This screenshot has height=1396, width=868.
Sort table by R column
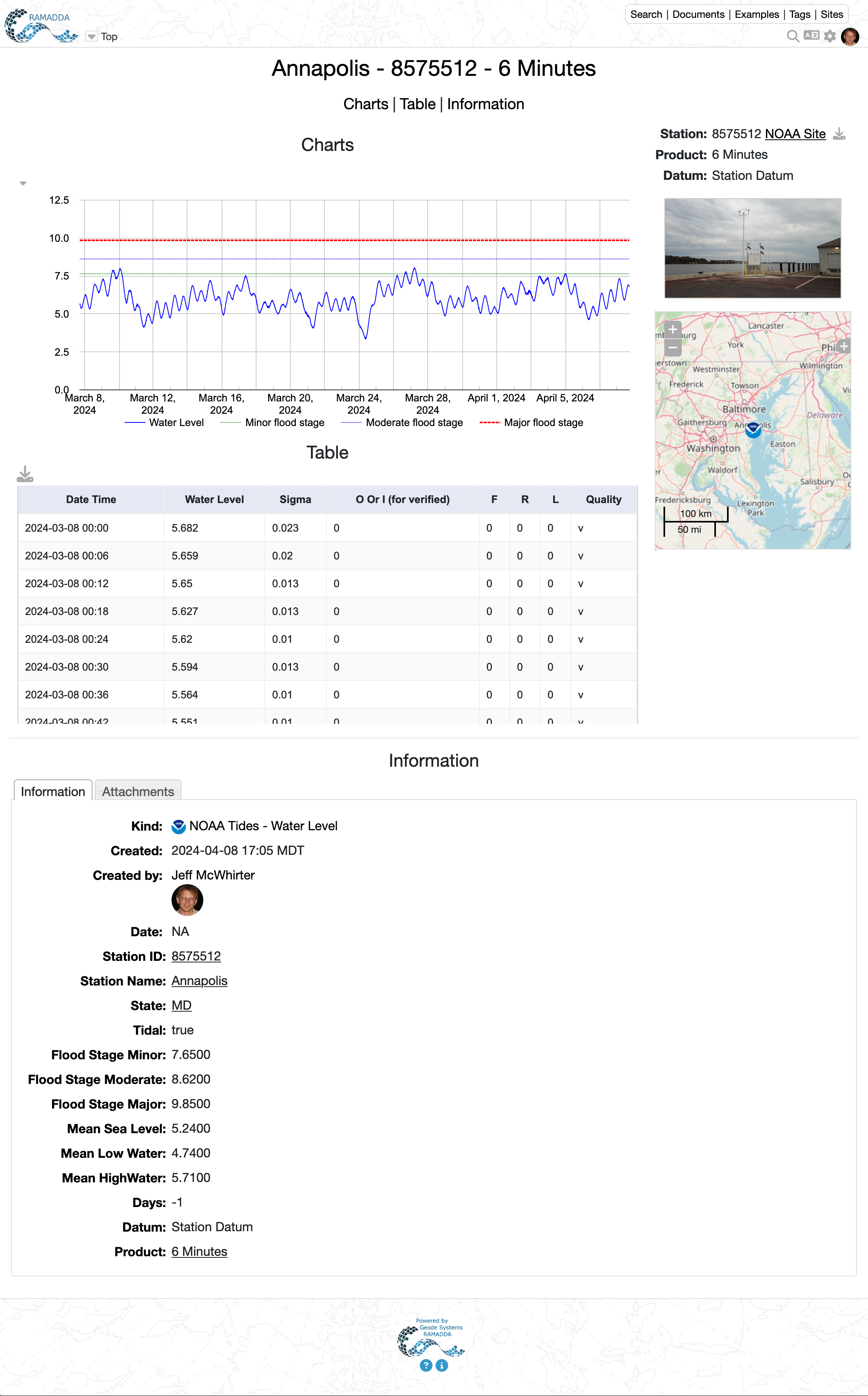pyautogui.click(x=525, y=499)
